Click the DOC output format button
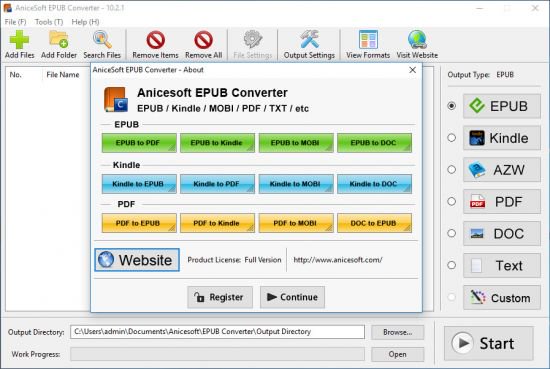550x369 pixels. point(502,234)
